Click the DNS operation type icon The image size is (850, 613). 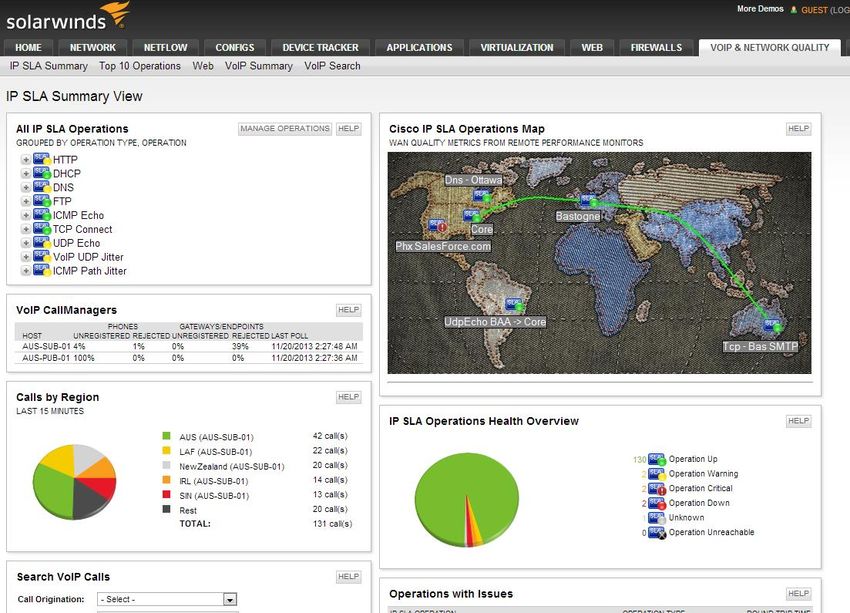tap(42, 187)
